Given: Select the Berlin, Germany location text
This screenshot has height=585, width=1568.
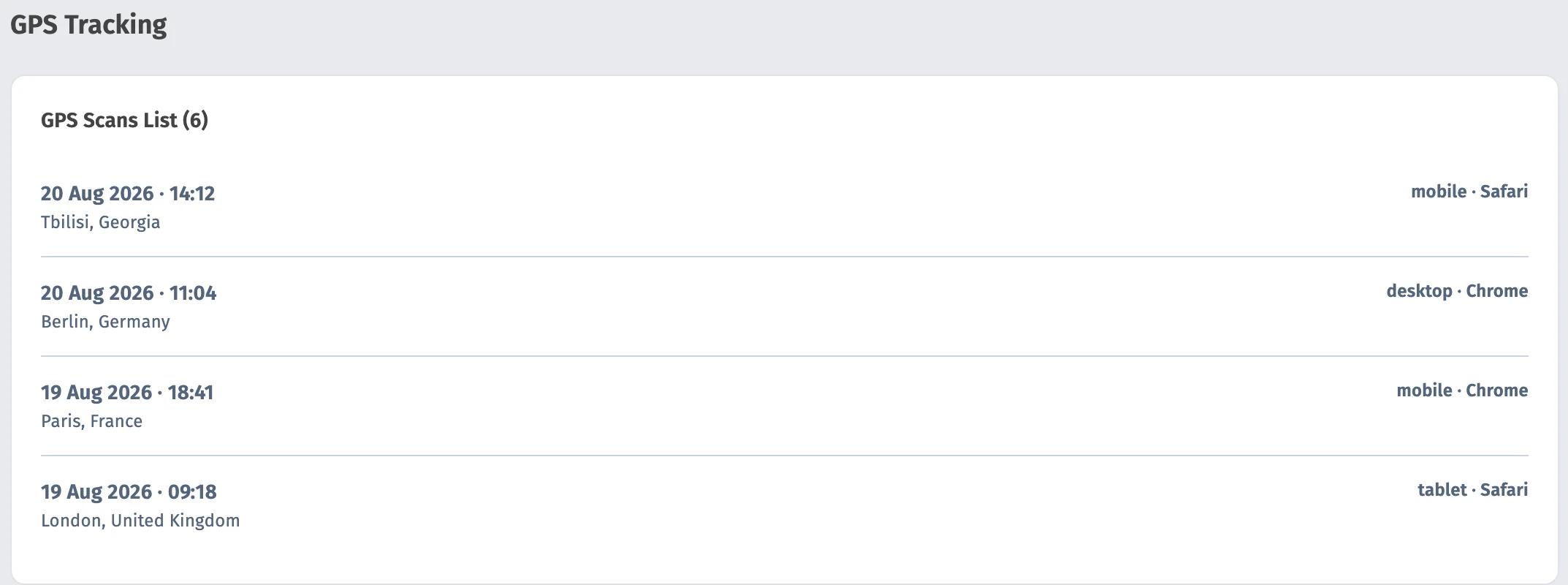Looking at the screenshot, I should 105,322.
